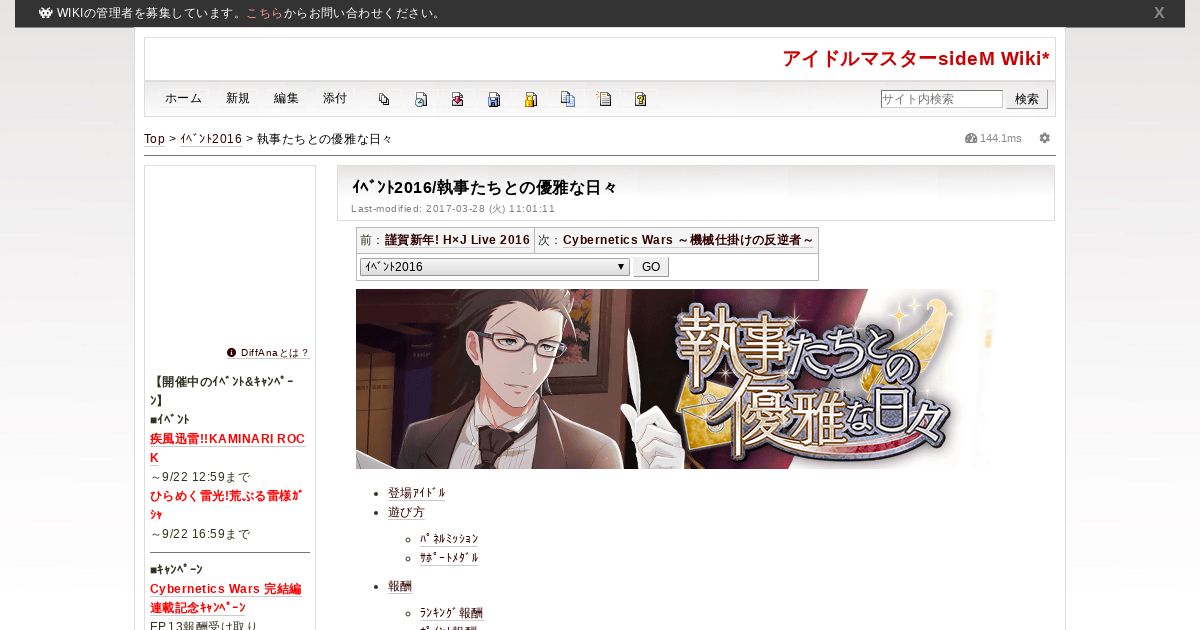Screen dimensions: 1200x630
Task: Open the ｲﾍﾞﾝﾄ2016 dropdown selector
Action: click(x=495, y=267)
